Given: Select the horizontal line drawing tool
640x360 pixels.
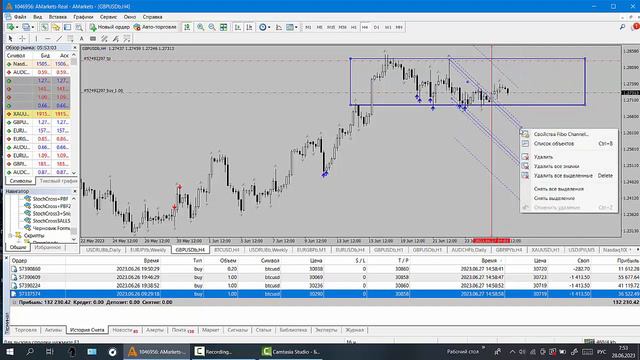Looking at the screenshot, I should [48, 38].
